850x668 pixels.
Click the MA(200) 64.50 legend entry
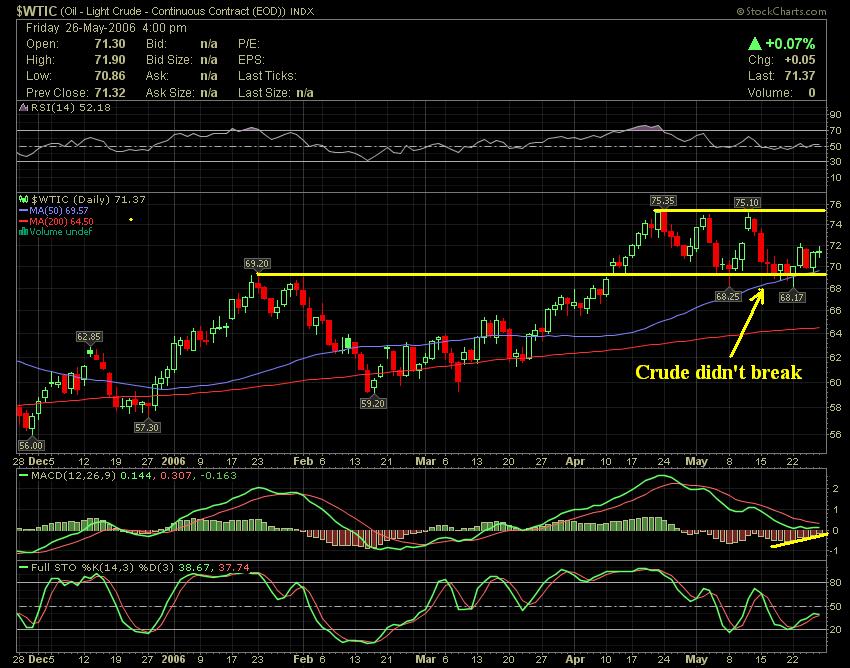(x=56, y=221)
